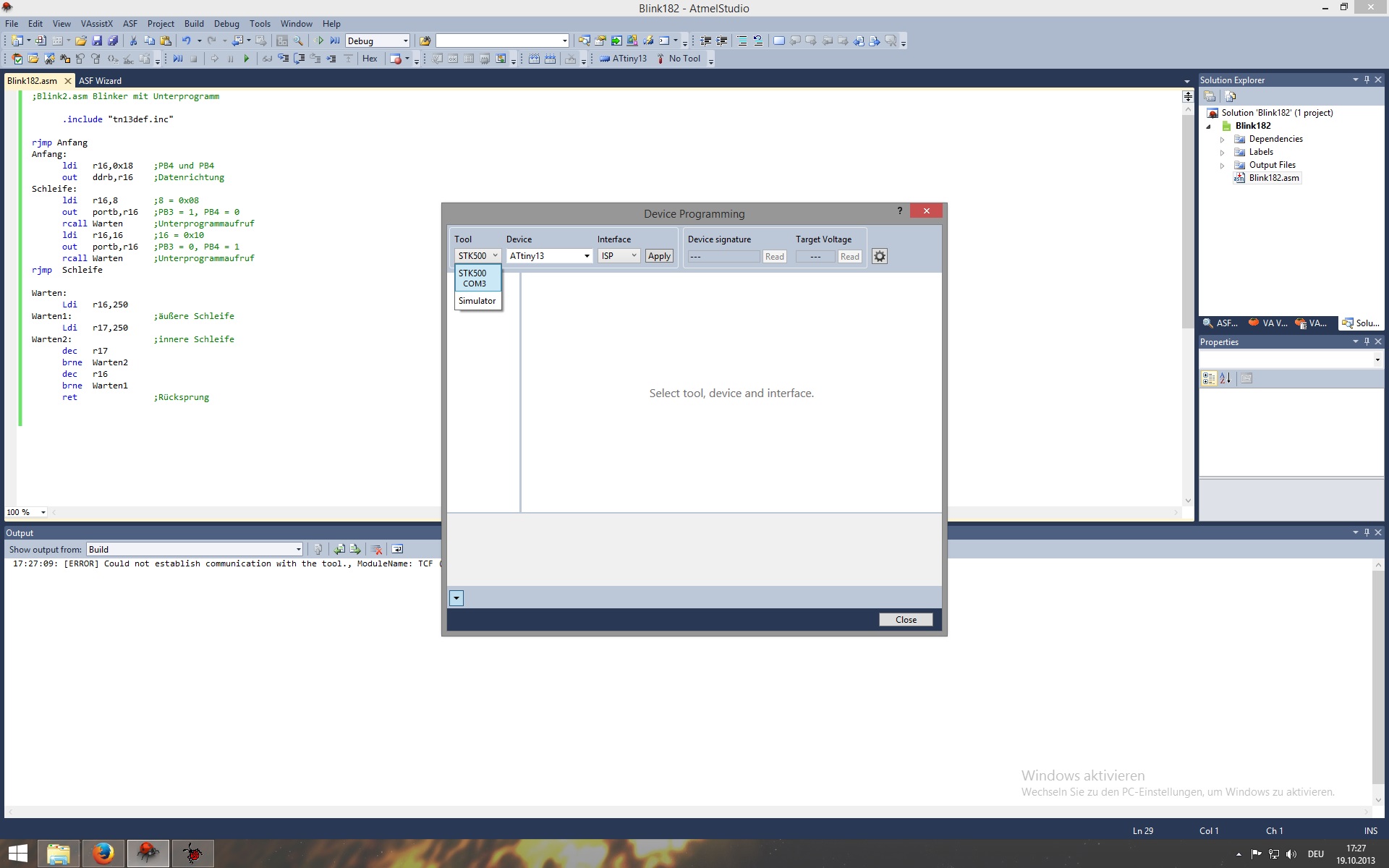Click the Windows Start button

(18, 854)
